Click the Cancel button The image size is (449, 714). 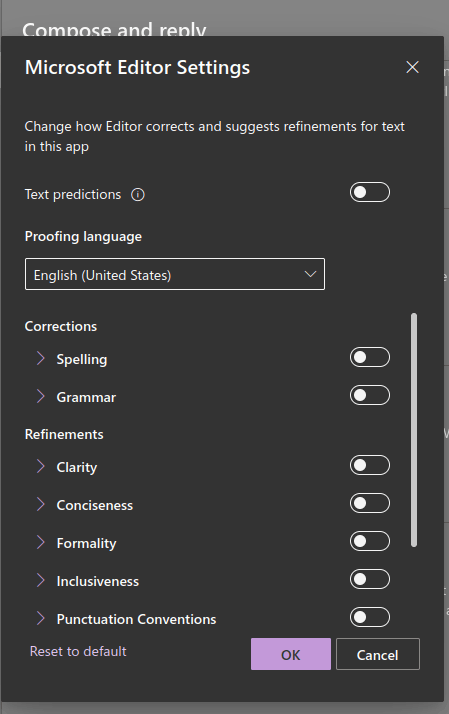(x=378, y=654)
